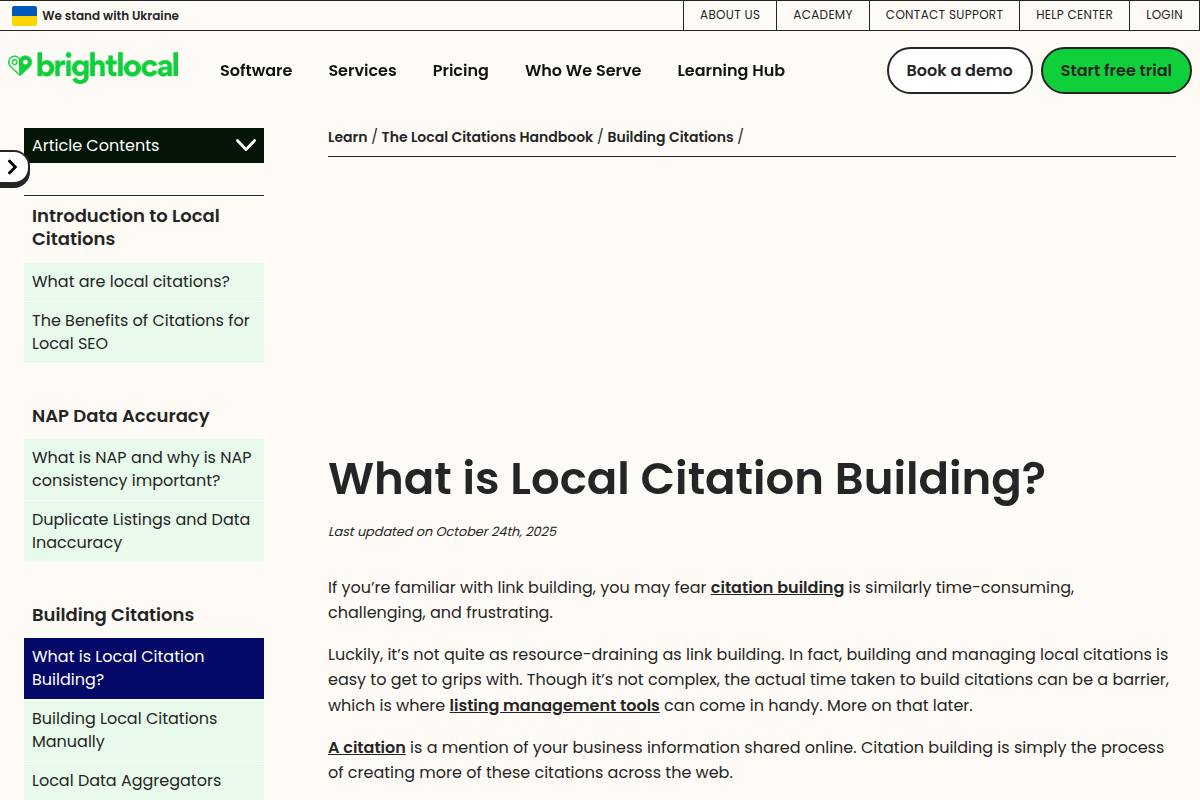
Task: Open the Learning Hub menu
Action: [731, 70]
